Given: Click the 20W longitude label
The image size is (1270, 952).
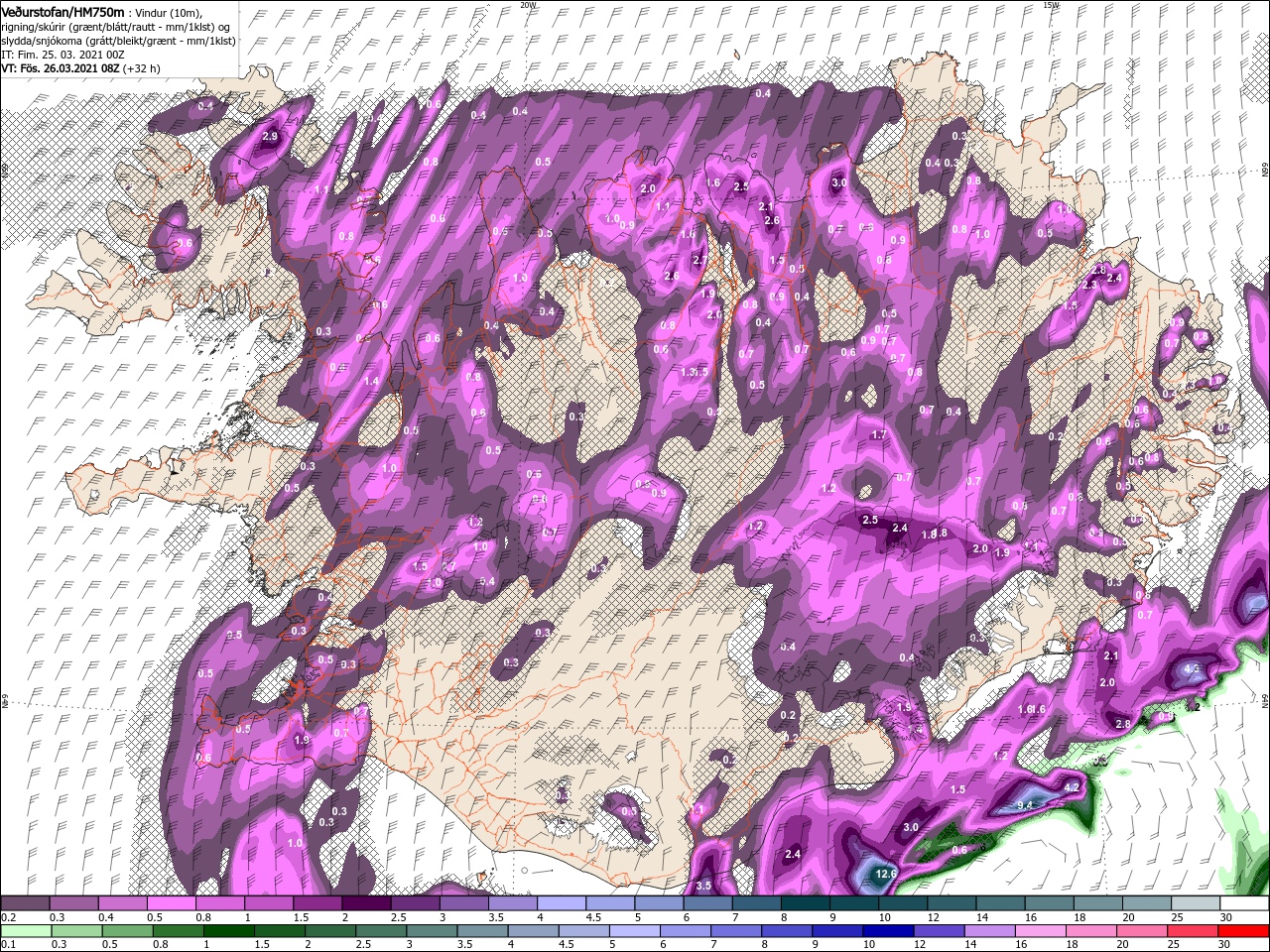Looking at the screenshot, I should pos(528,4).
